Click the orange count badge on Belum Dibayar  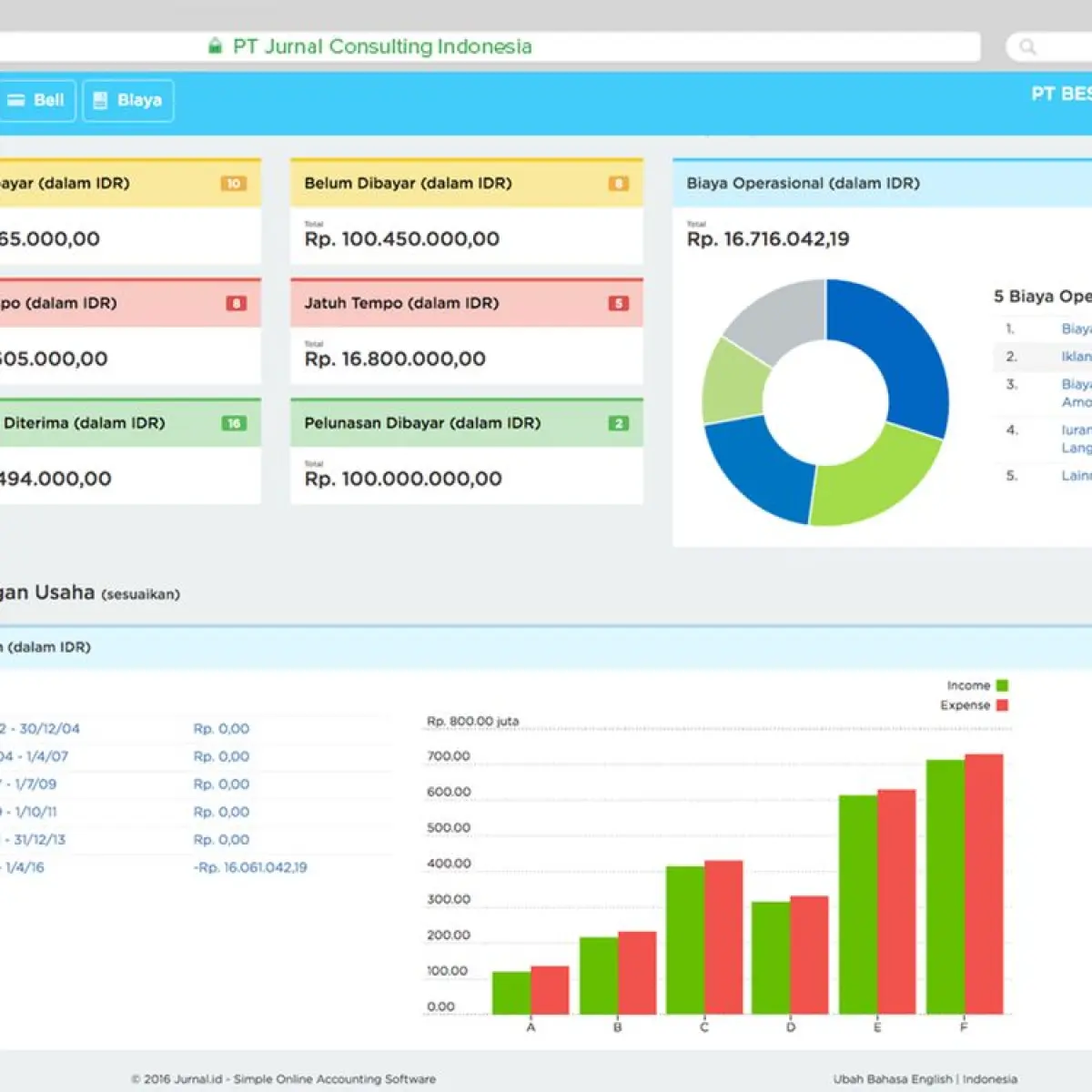619,184
